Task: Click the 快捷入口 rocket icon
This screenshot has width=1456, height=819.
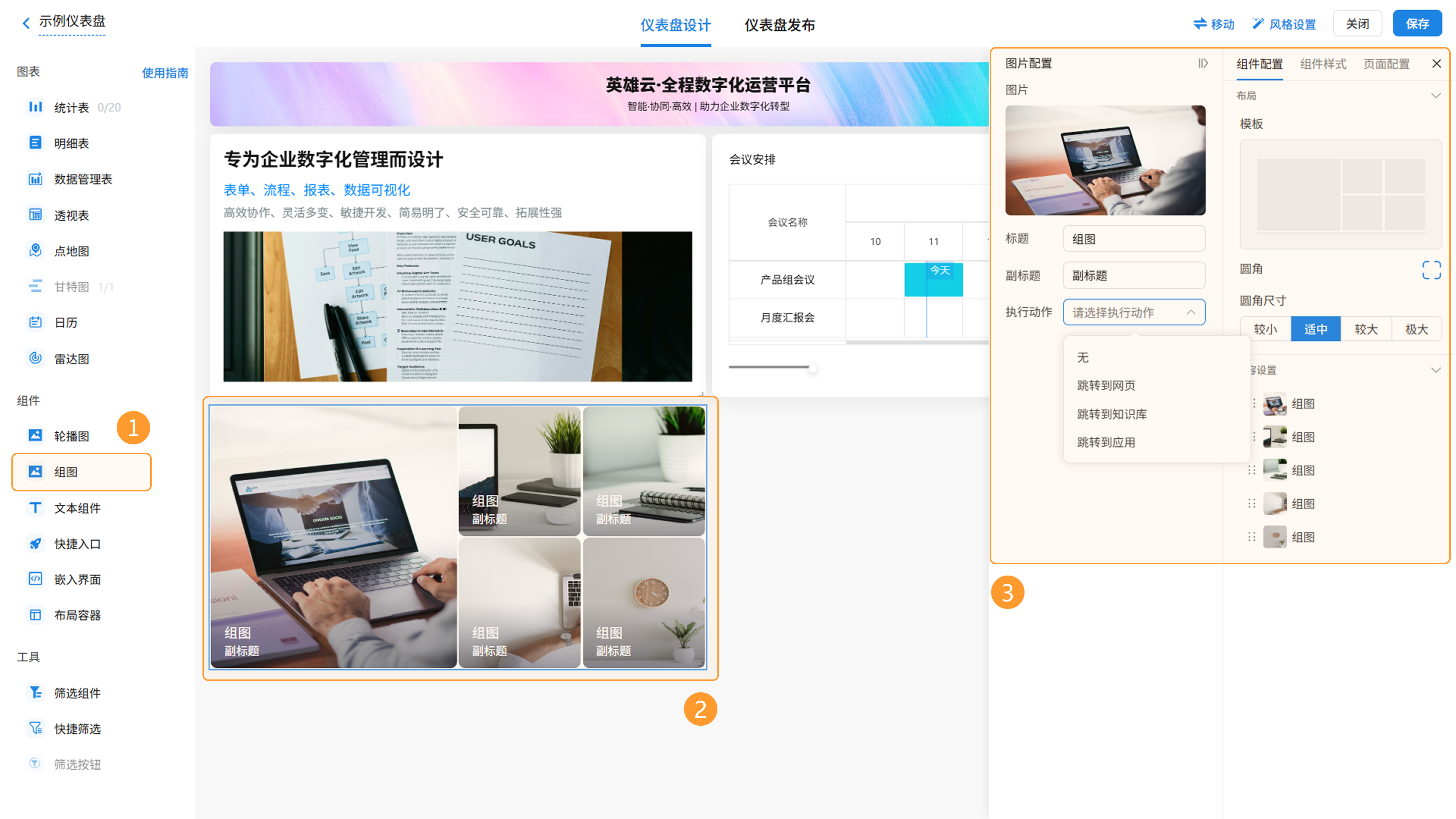Action: point(35,543)
